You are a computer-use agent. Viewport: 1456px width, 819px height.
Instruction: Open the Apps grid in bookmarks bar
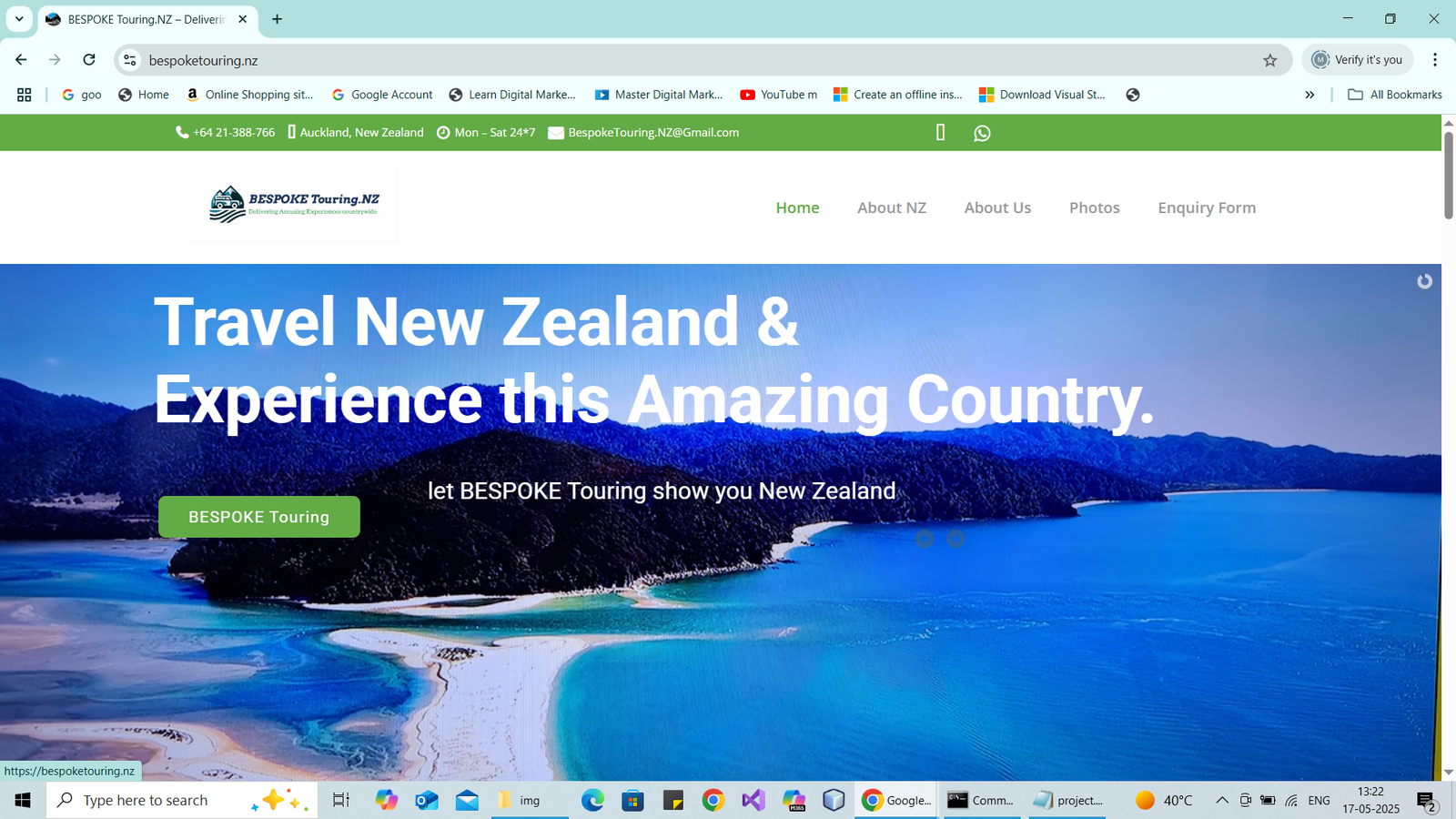point(25,95)
